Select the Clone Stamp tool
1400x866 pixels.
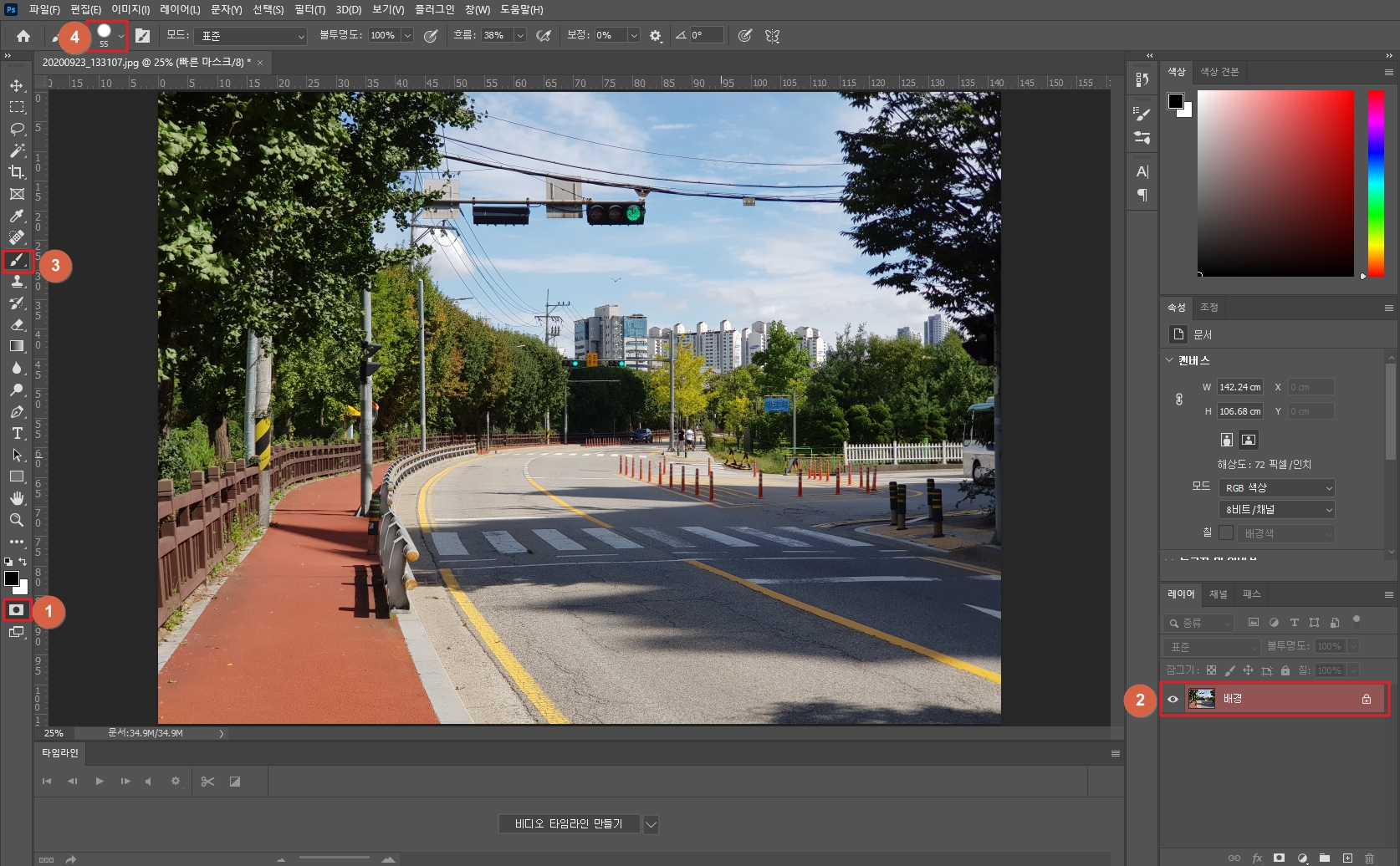(x=17, y=281)
